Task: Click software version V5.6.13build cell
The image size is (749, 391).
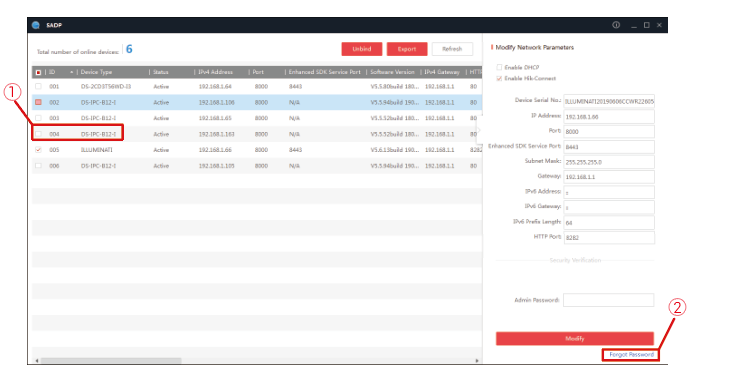Action: [395, 150]
